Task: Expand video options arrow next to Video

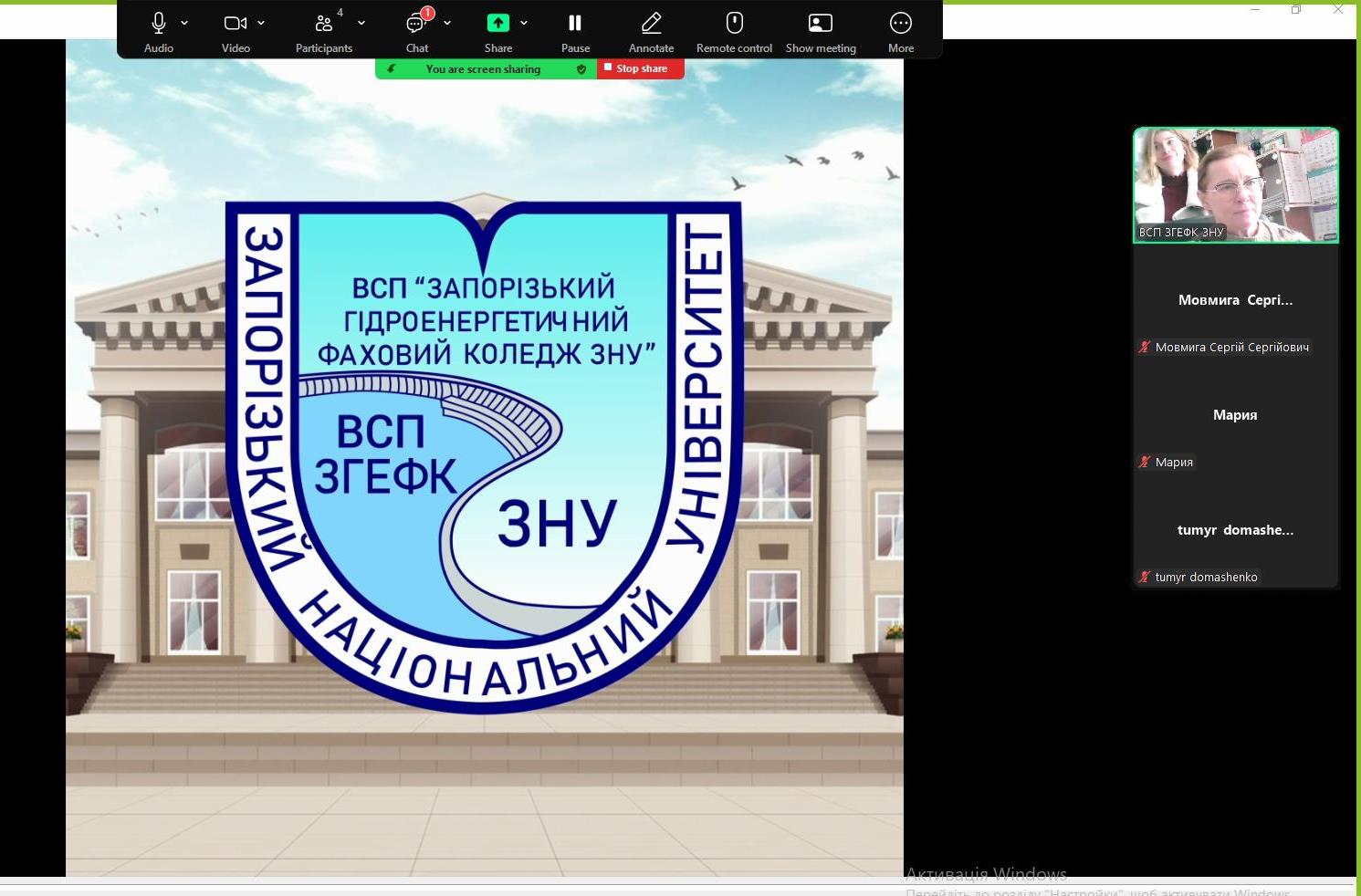Action: (x=261, y=23)
